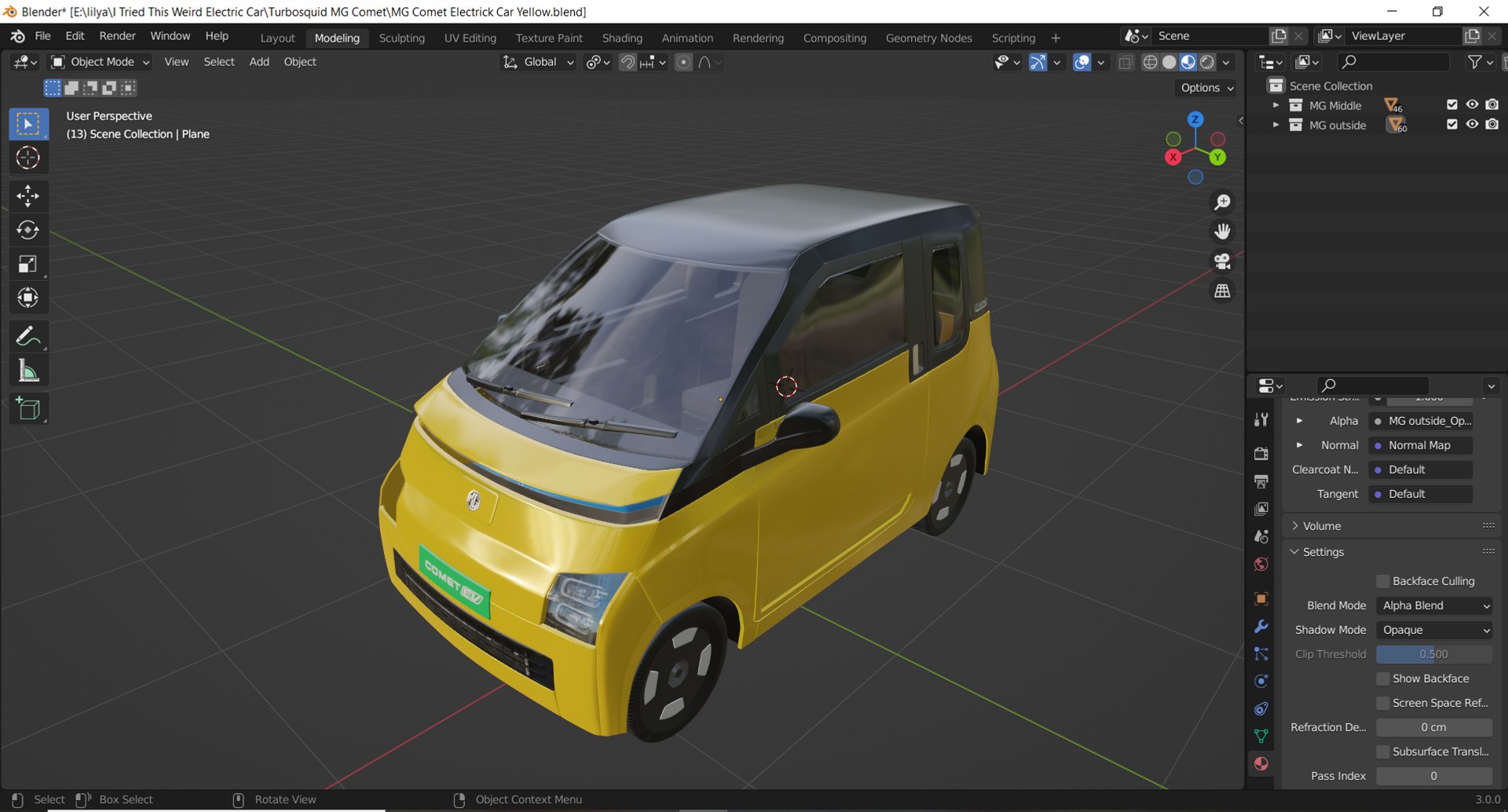Viewport: 1508px width, 812px height.
Task: Switch to UV Editing workspace tab
Action: [x=470, y=38]
